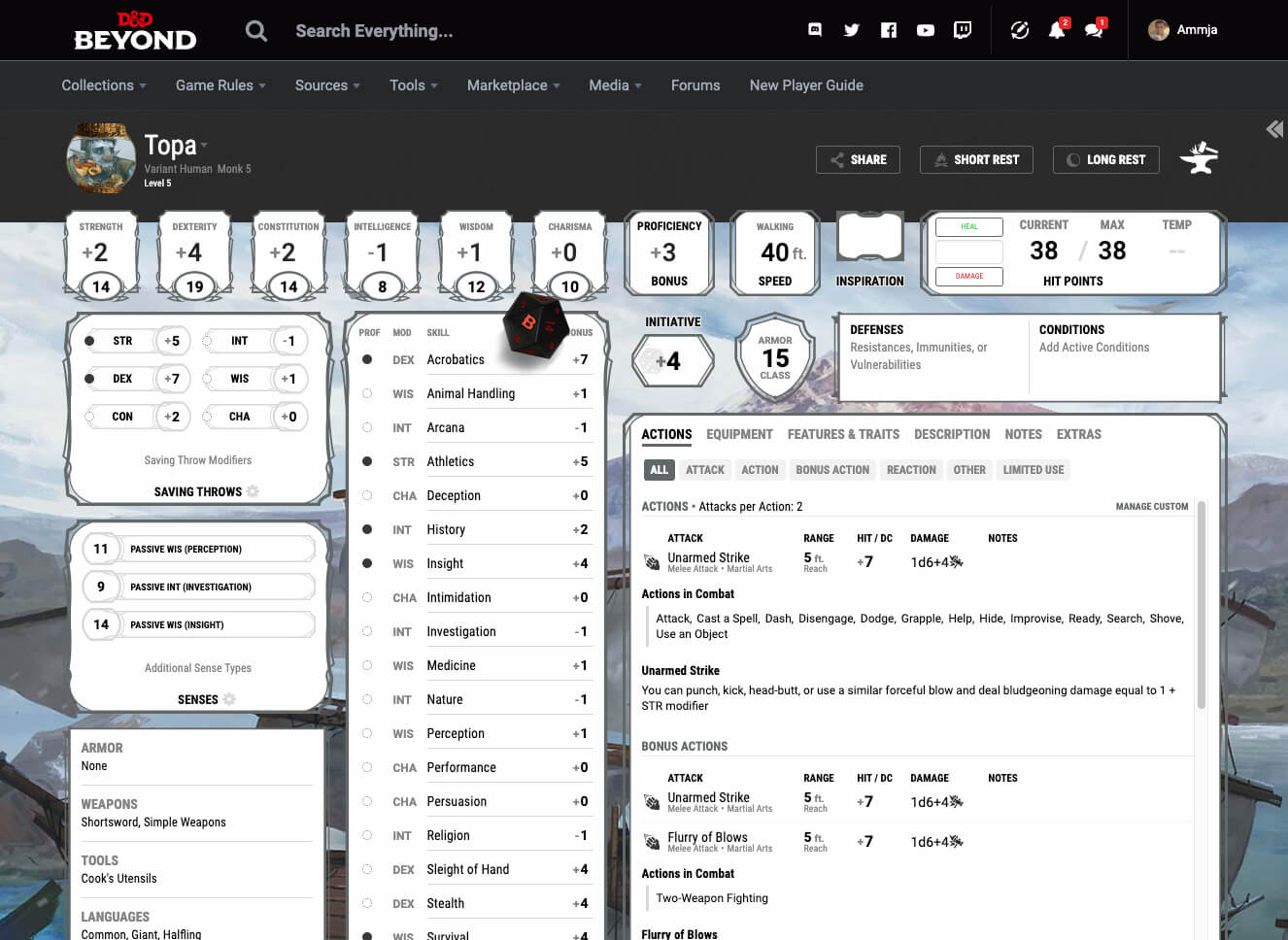Switch to the Equipment tab
This screenshot has height=940, width=1288.
point(739,434)
